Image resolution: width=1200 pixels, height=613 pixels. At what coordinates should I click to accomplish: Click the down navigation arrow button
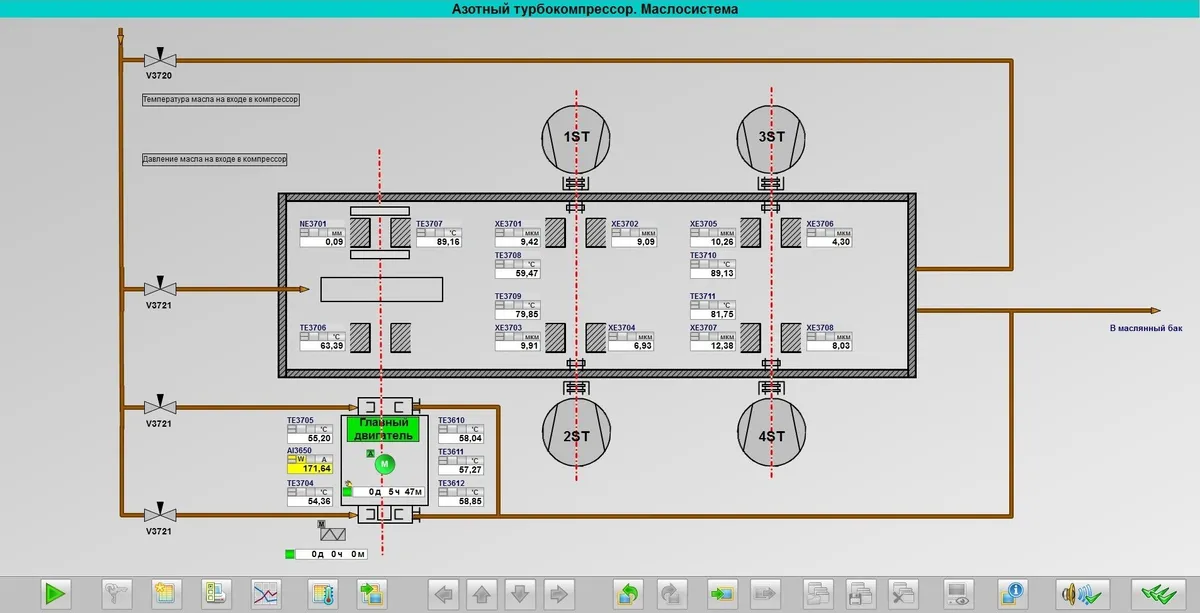[520, 594]
